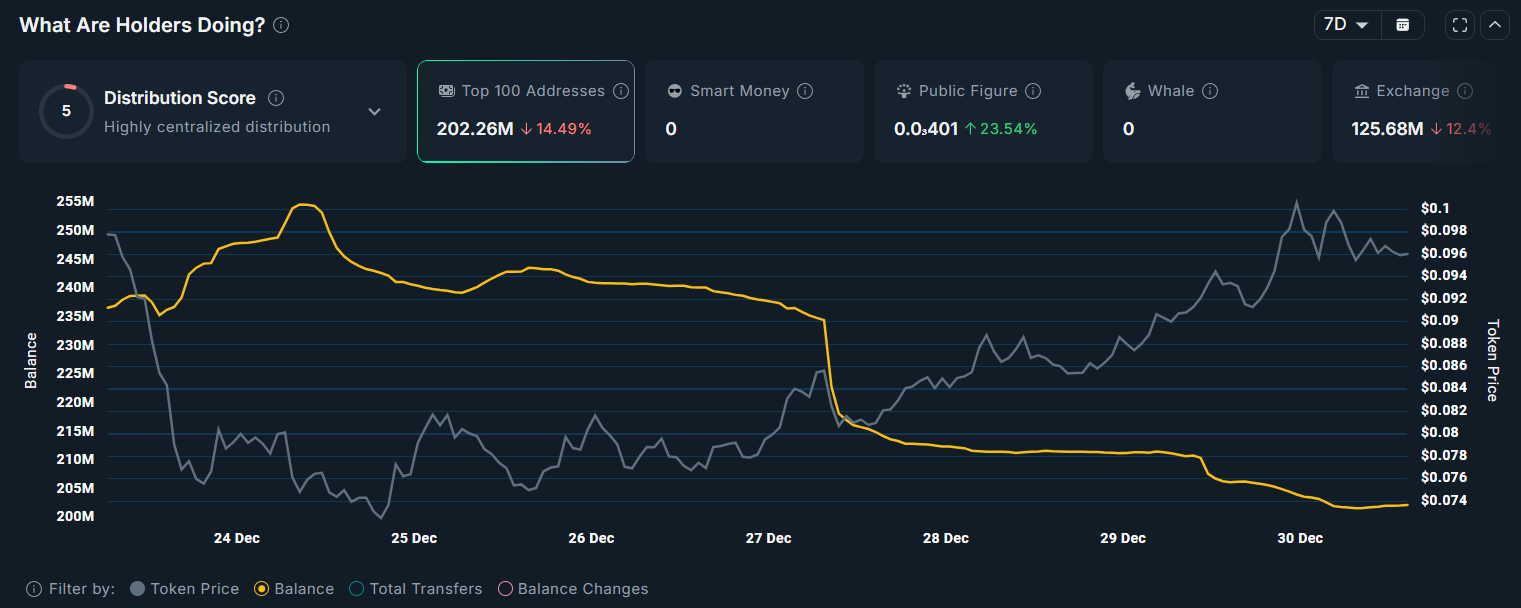Screen dimensions: 1521x608
Task: Click the Whale icon
Action: point(1133,90)
